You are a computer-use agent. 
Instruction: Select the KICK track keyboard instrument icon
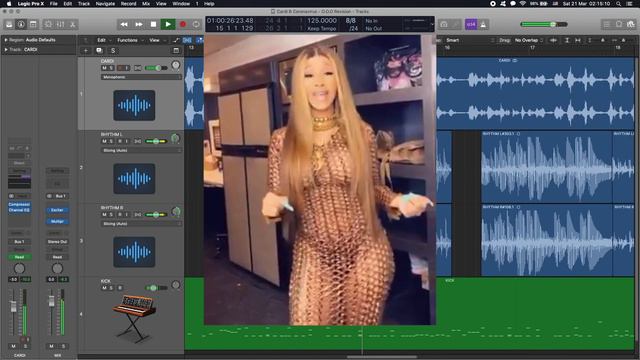click(x=134, y=318)
